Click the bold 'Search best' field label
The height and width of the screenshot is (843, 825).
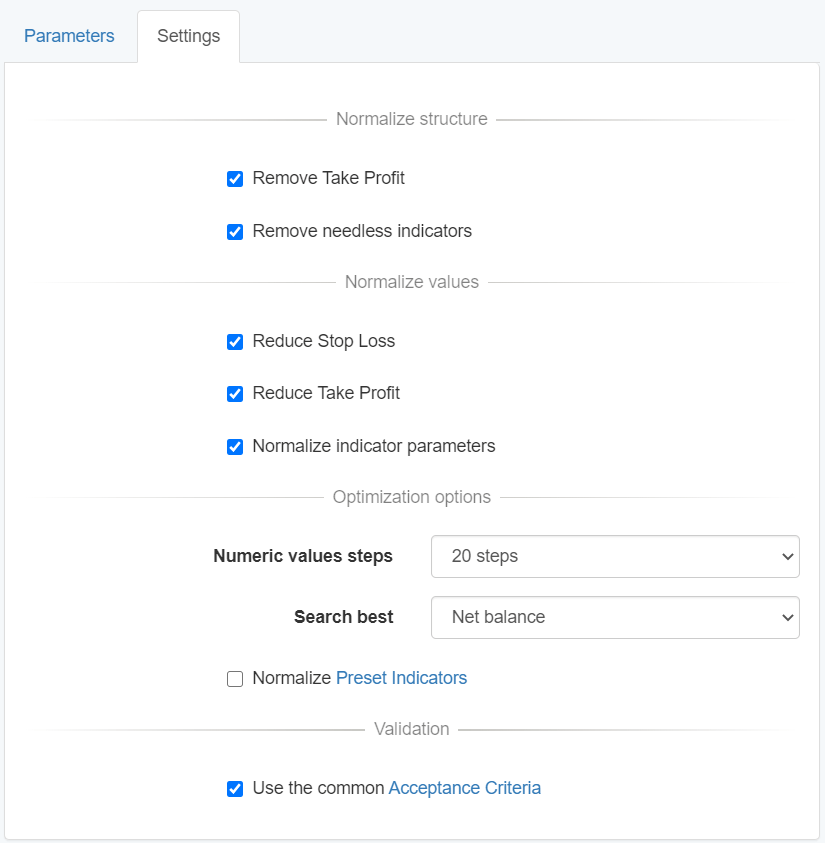click(x=343, y=617)
